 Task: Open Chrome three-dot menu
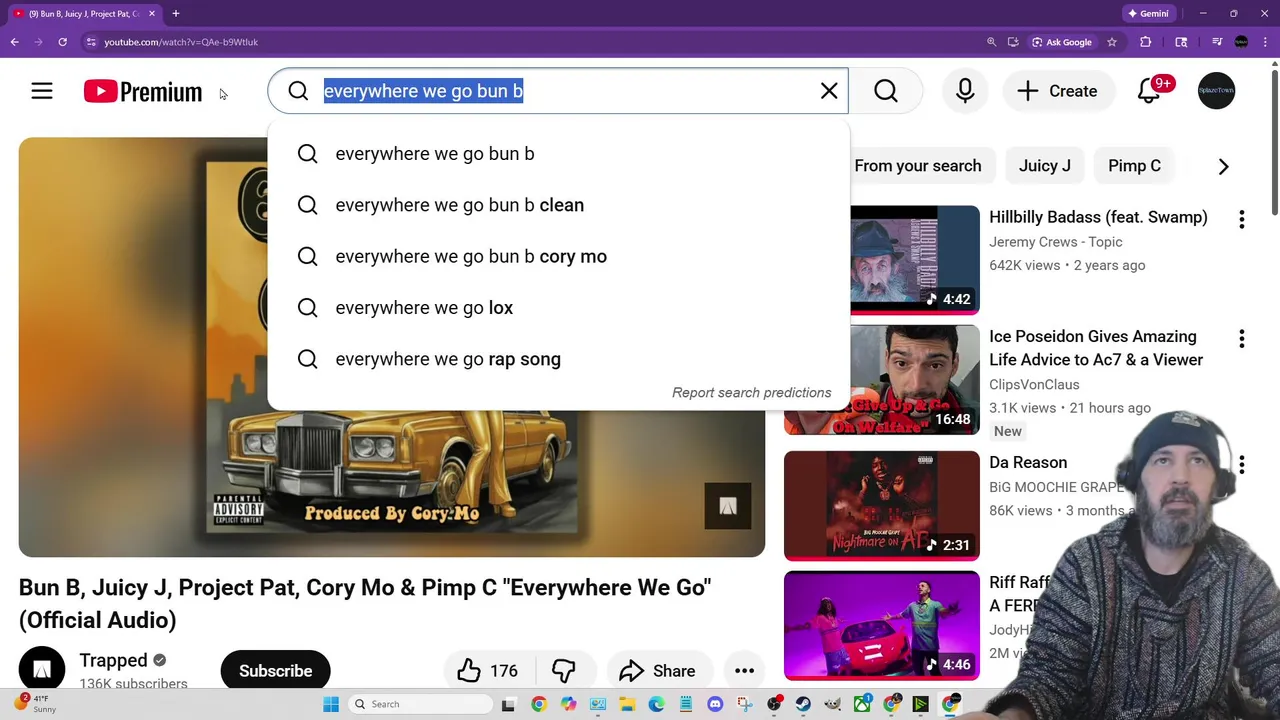pos(1265,42)
